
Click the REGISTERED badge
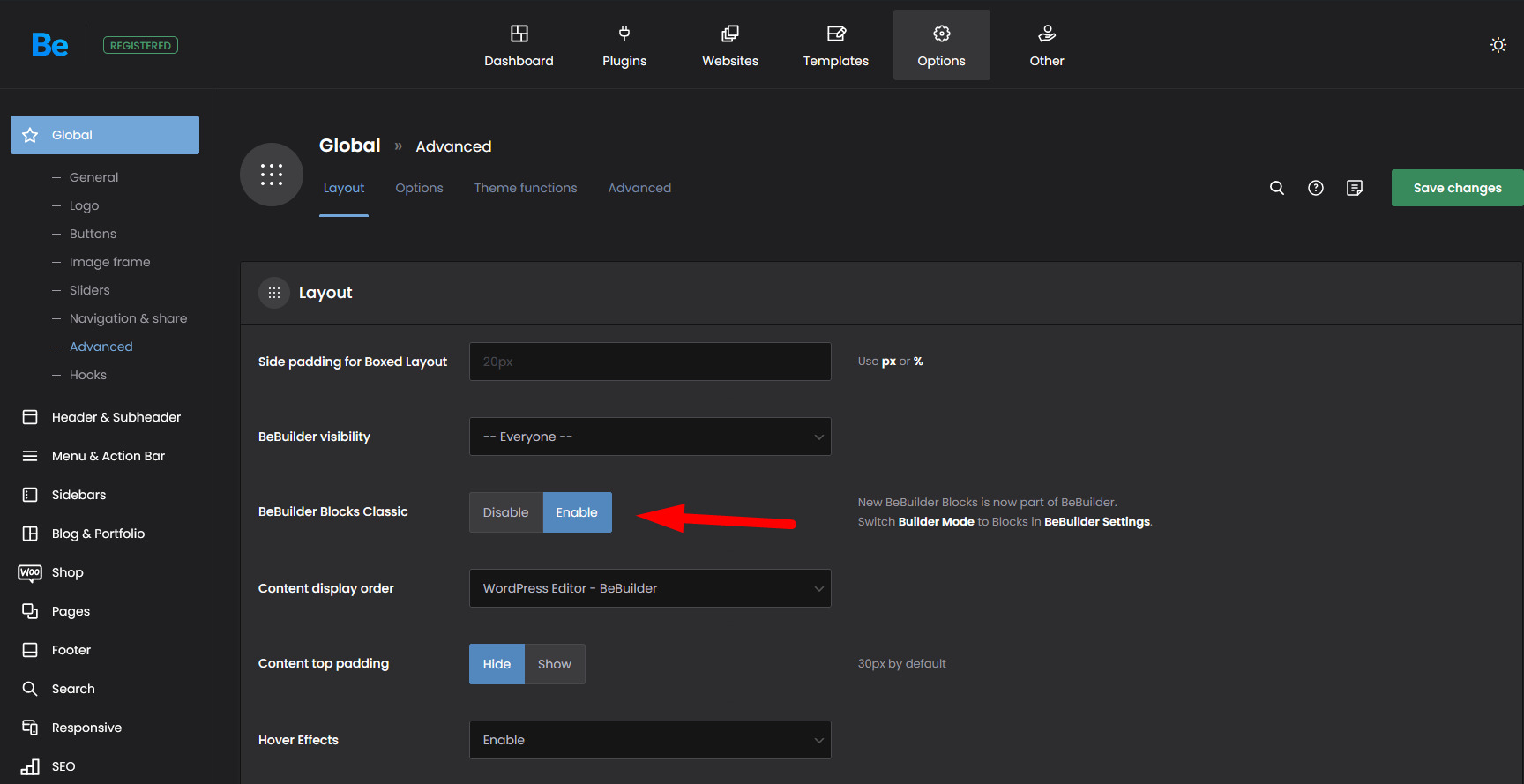pyautogui.click(x=140, y=45)
